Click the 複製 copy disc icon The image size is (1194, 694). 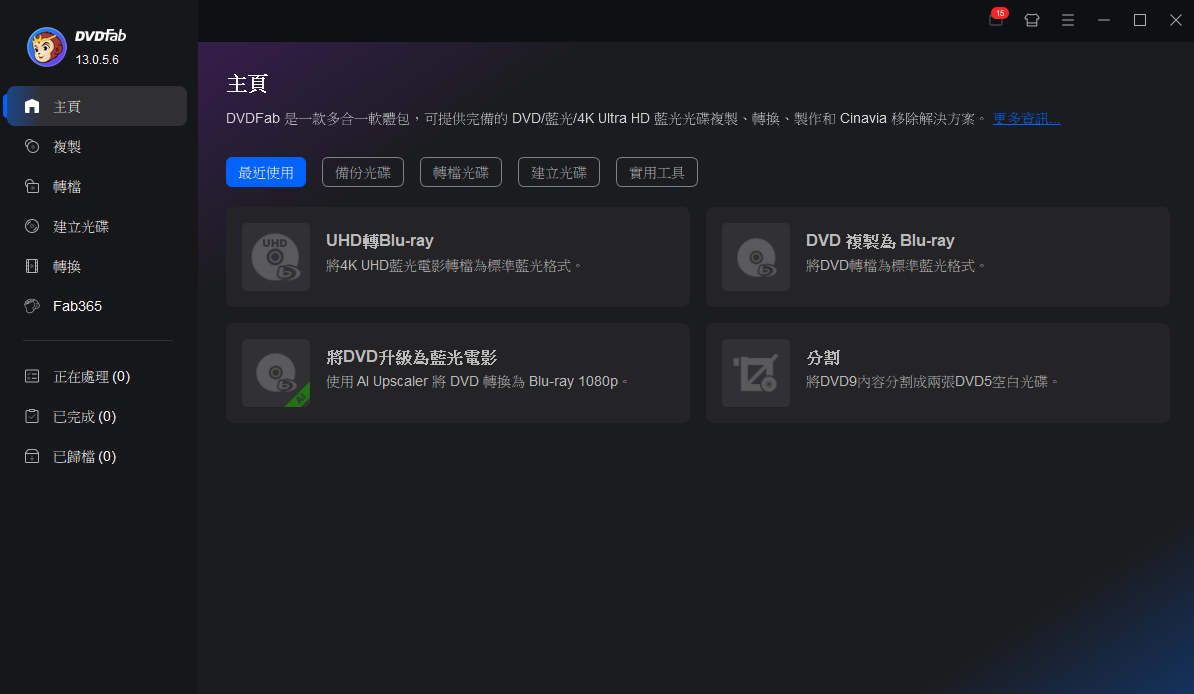(x=32, y=146)
